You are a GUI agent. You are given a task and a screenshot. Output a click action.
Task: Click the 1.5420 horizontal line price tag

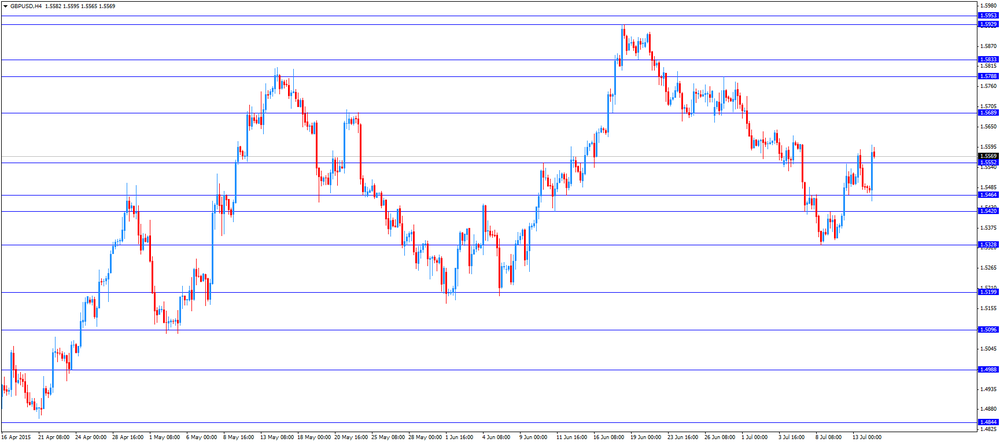987,211
